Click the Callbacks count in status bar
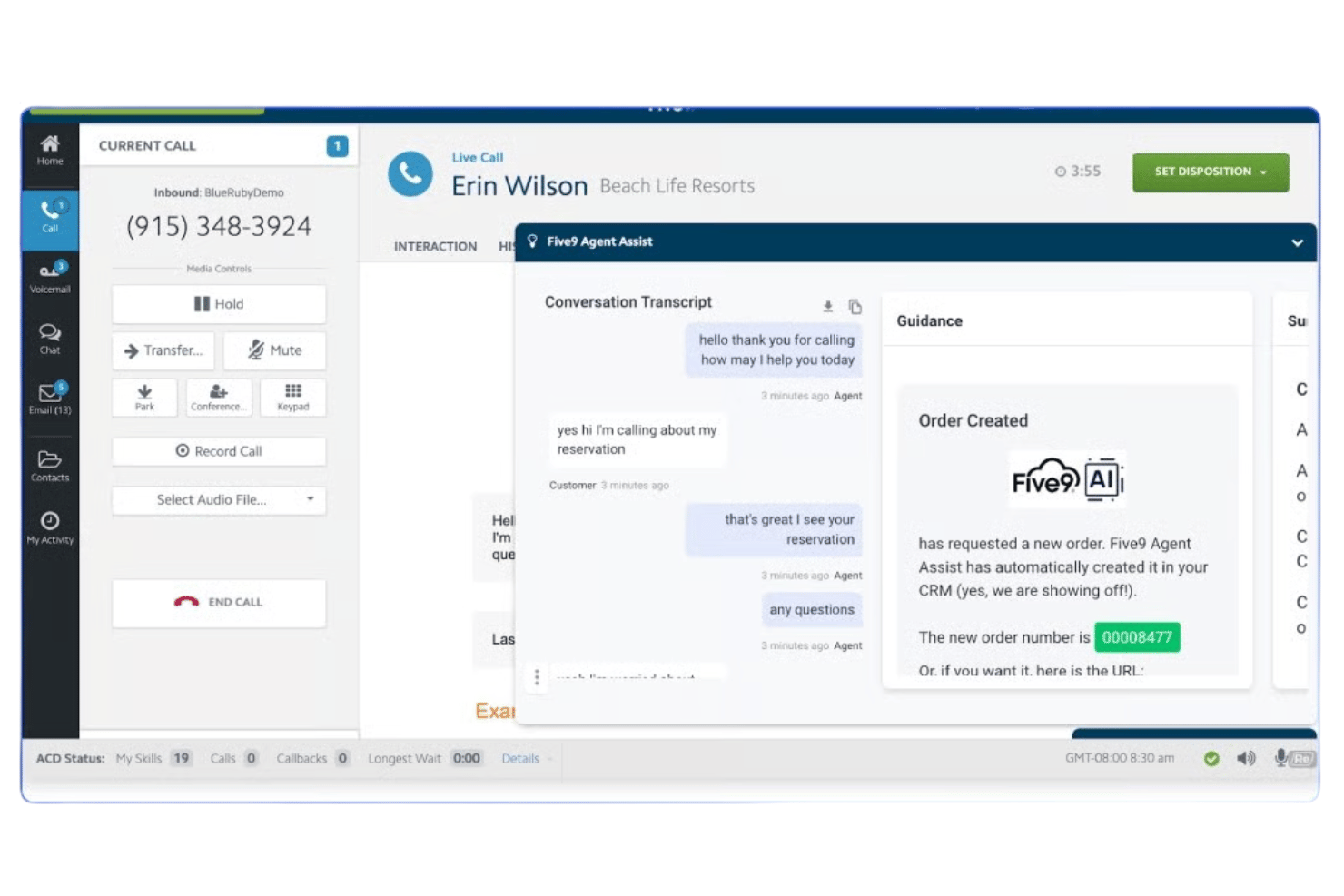 [342, 758]
